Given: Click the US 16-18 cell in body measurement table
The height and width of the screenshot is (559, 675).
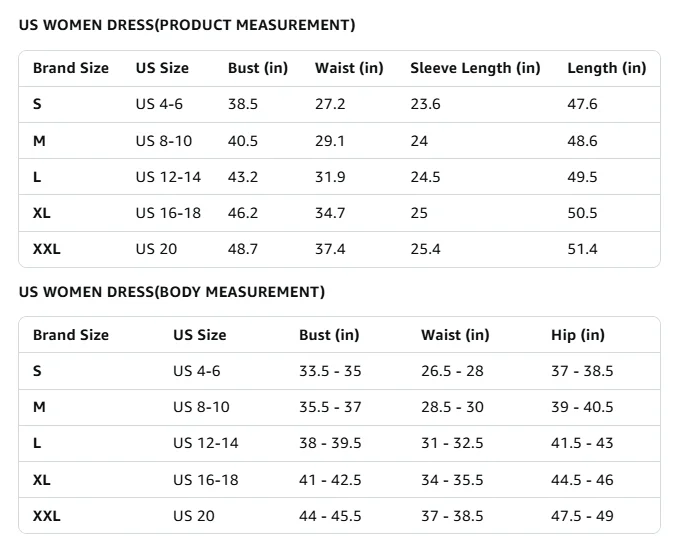Looking at the screenshot, I should click(205, 480).
